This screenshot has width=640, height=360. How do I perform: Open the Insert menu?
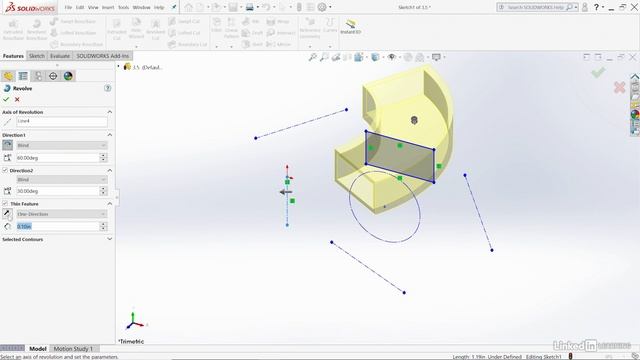(x=108, y=7)
